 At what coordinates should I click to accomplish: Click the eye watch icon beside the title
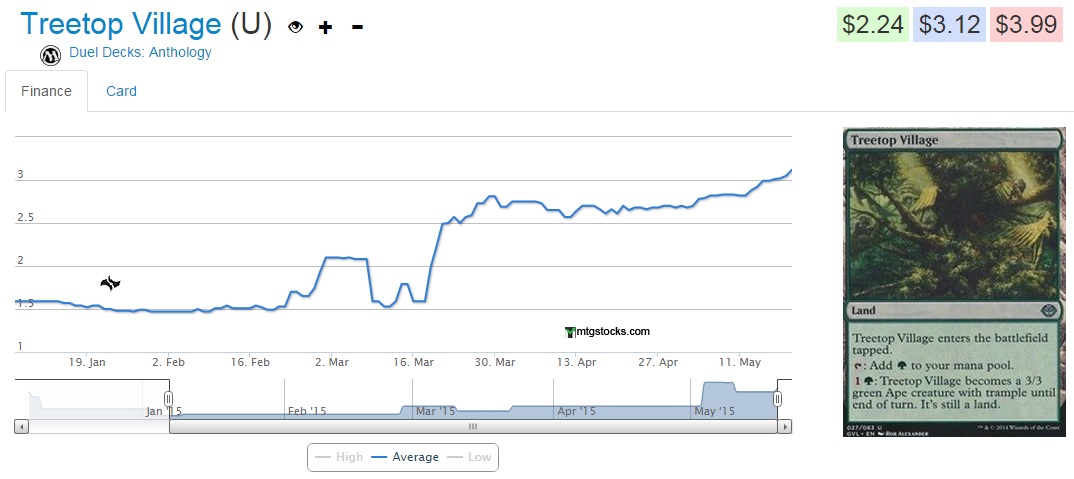pos(295,27)
